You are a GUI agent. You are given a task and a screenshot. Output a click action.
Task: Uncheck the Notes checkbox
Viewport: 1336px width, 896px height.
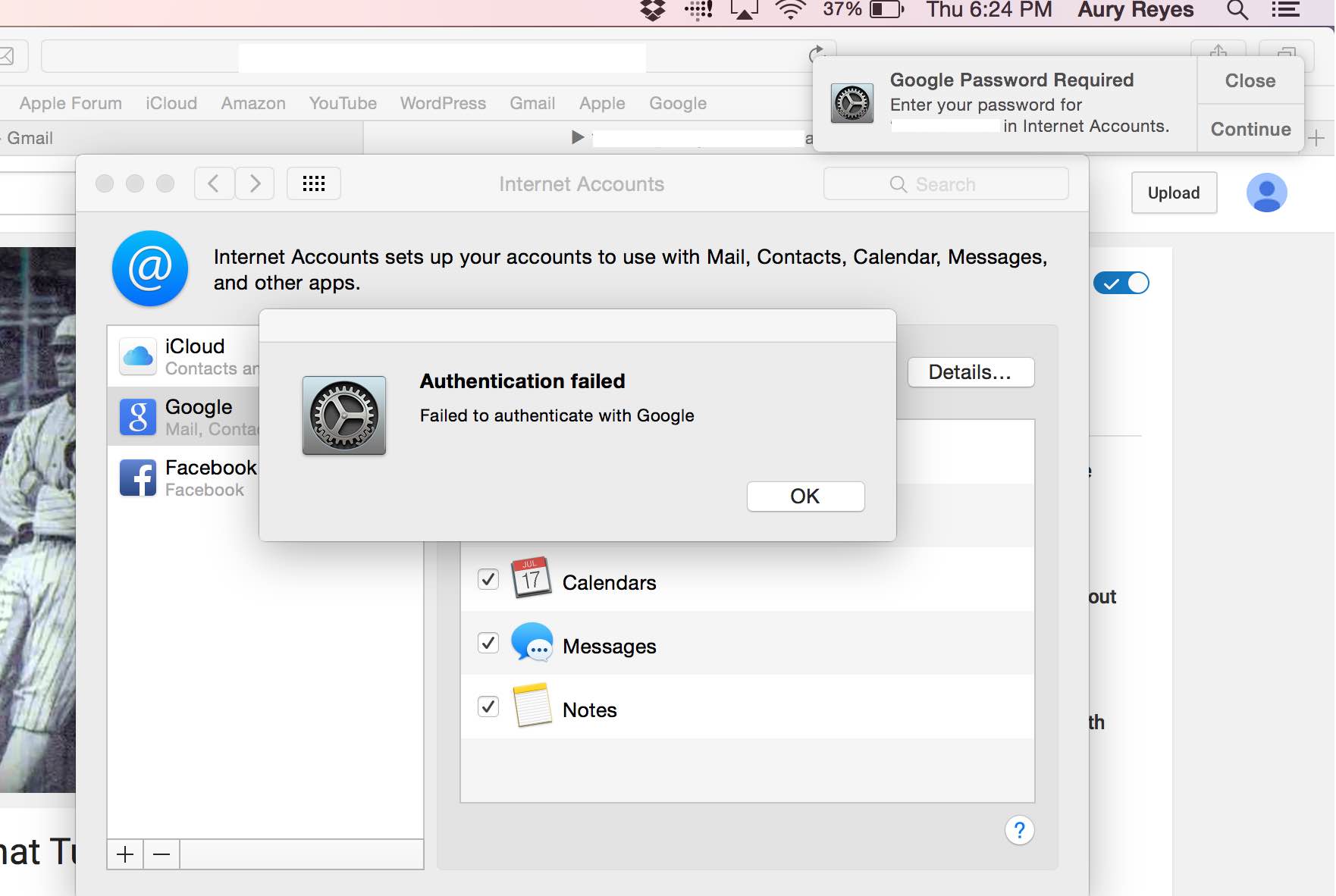coord(488,707)
